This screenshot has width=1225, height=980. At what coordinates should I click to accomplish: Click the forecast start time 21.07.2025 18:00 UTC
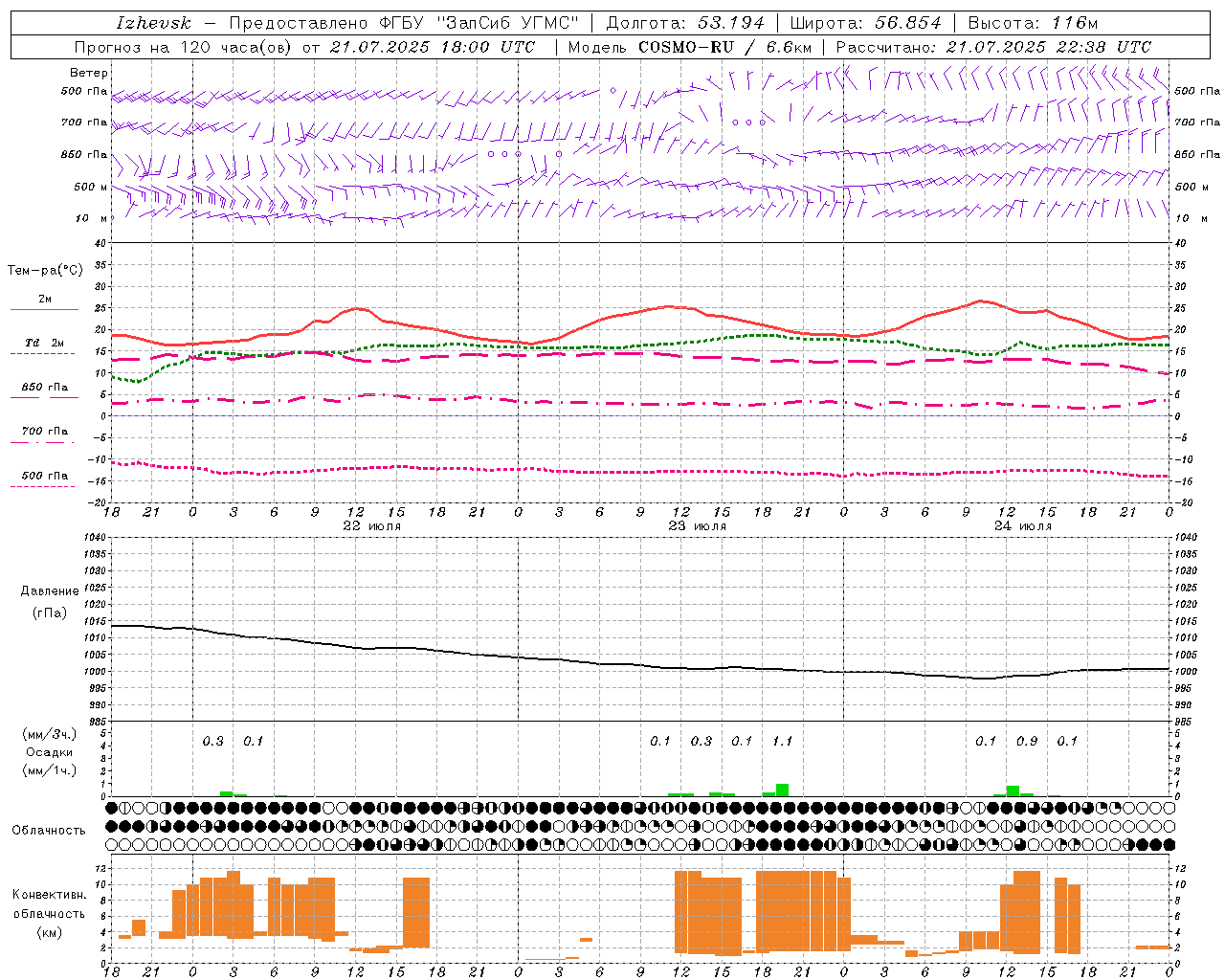click(x=433, y=47)
